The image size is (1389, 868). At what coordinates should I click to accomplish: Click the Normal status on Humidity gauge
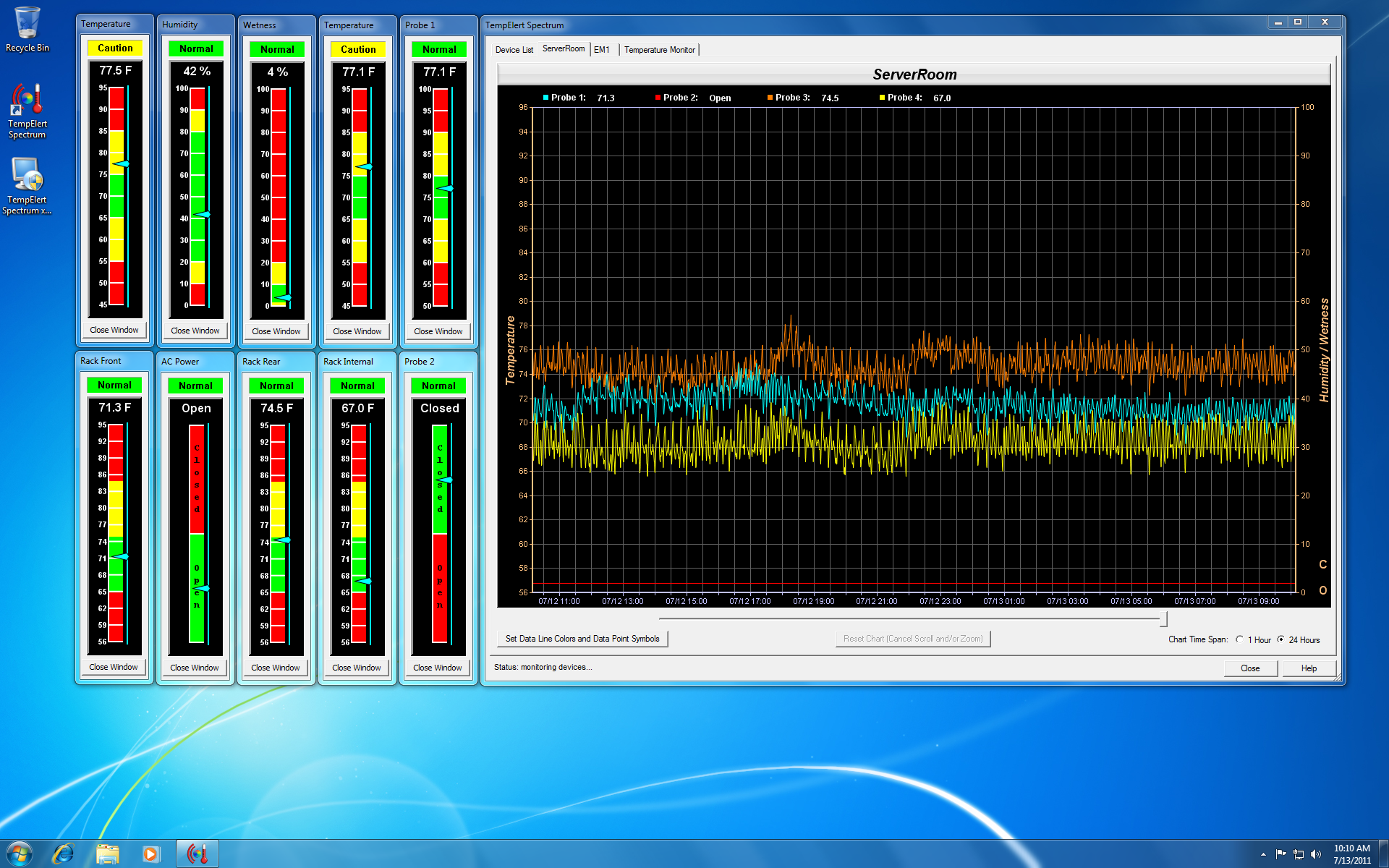pyautogui.click(x=196, y=48)
